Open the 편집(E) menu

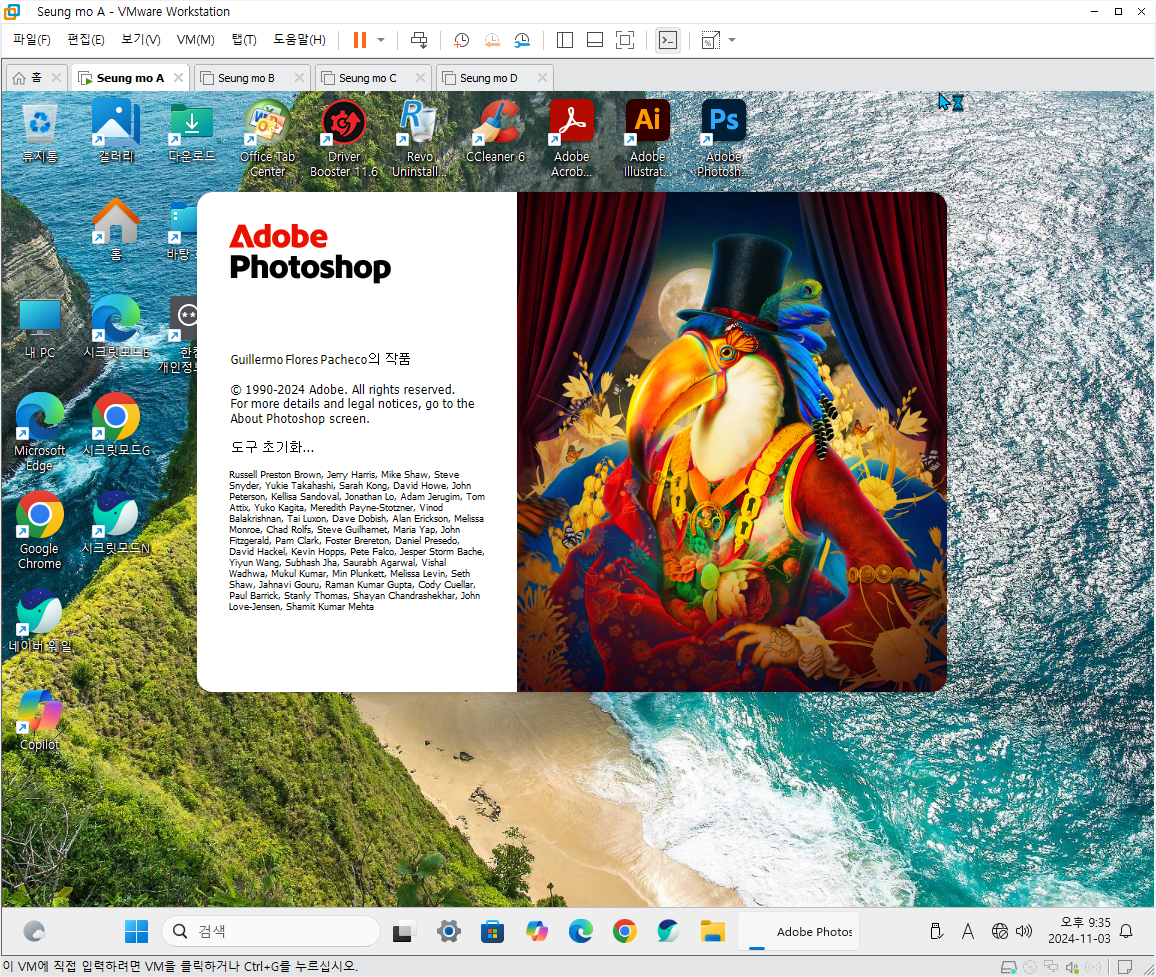click(x=86, y=40)
